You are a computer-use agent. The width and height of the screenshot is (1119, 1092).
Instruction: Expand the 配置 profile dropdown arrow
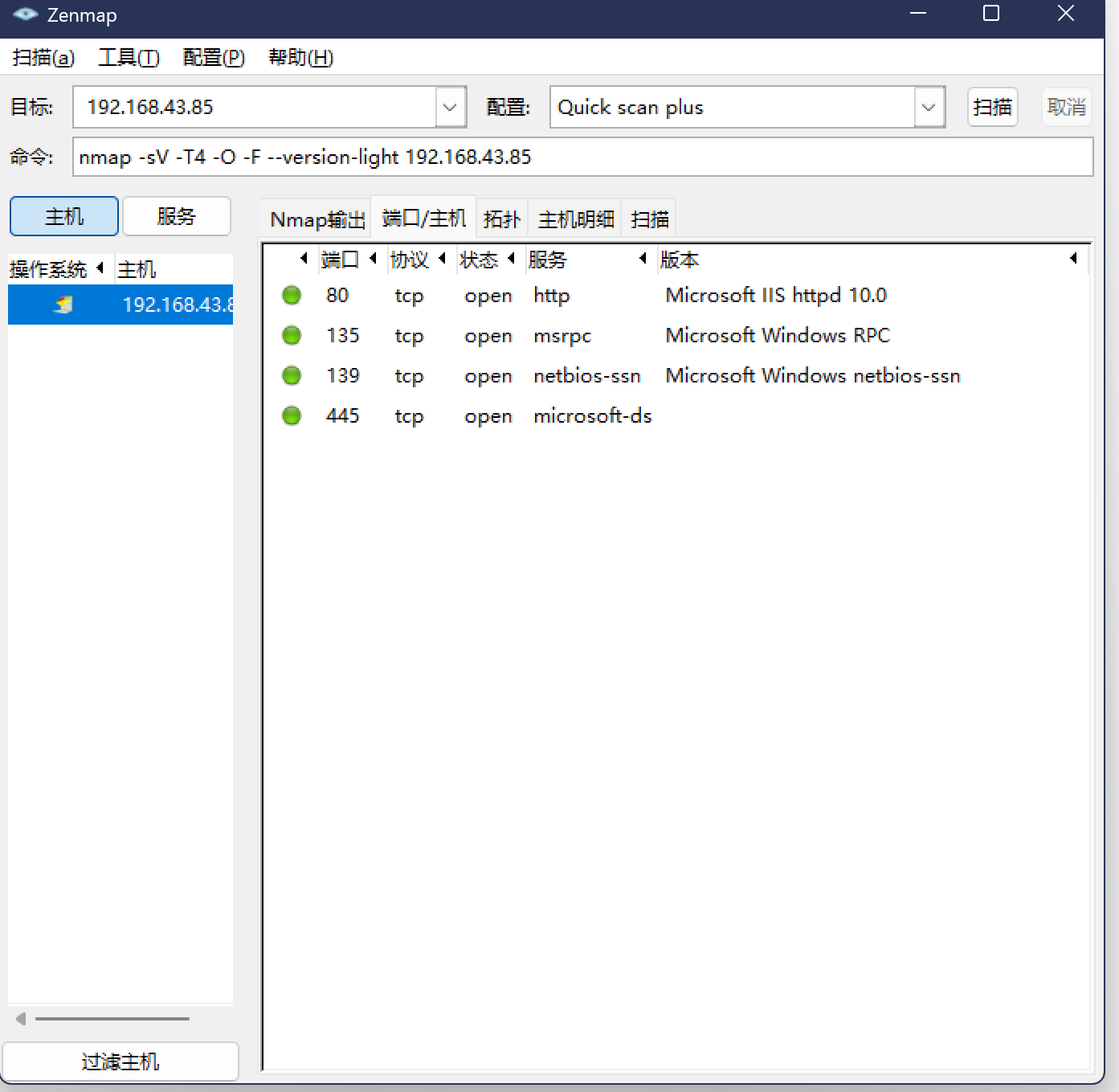click(929, 107)
